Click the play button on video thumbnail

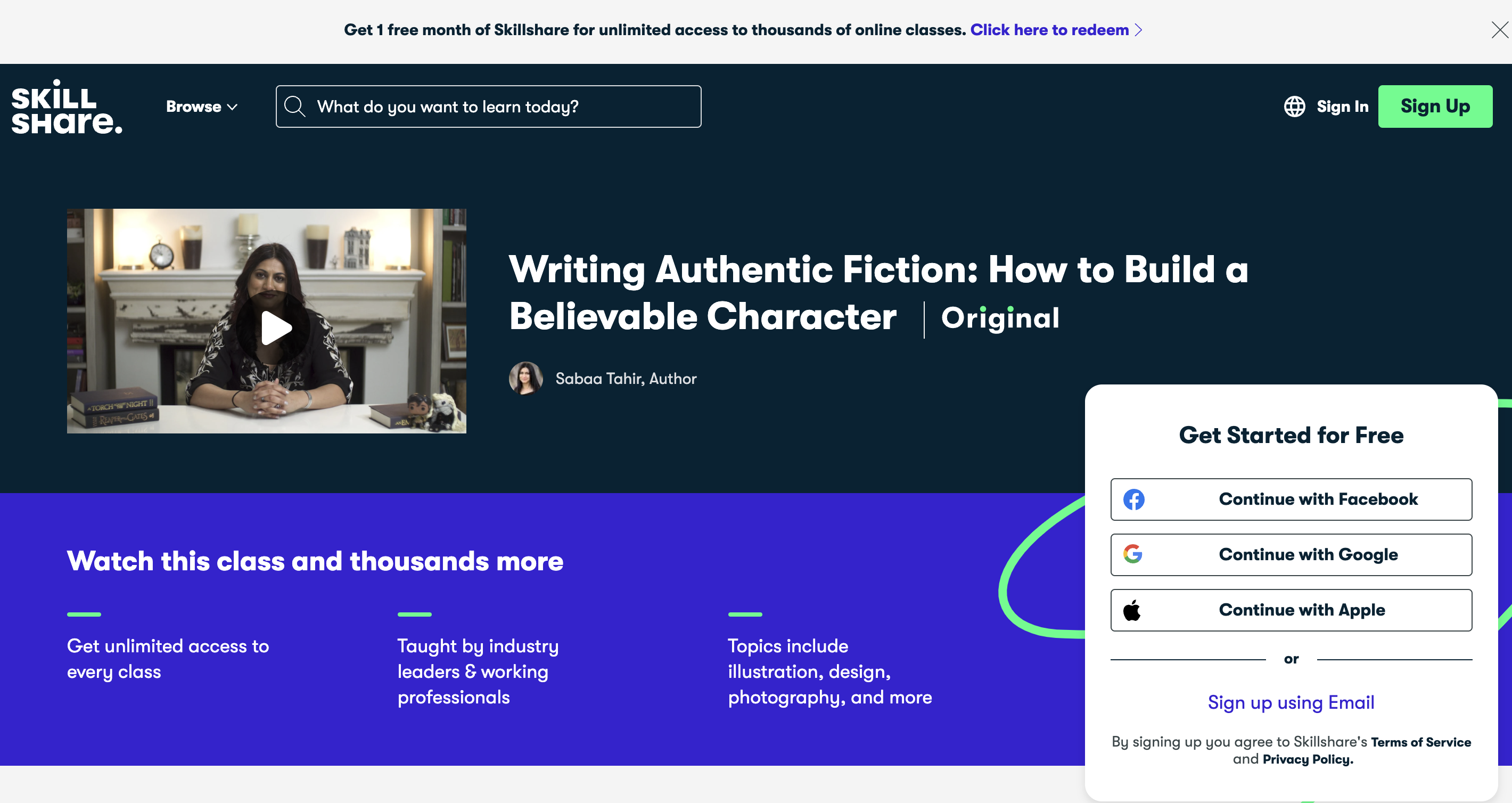click(x=269, y=323)
